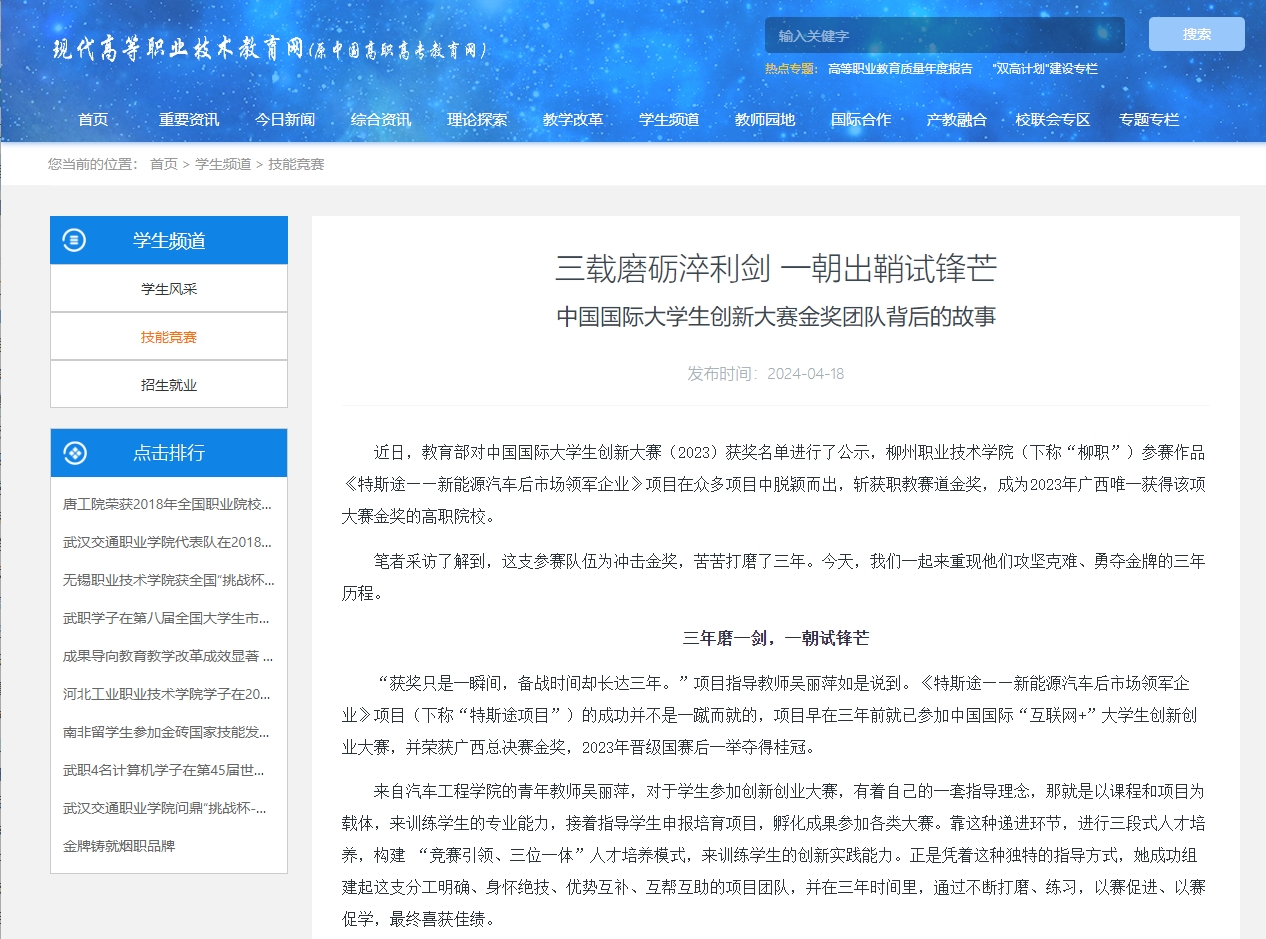
Task: Select 招生就业 in the sidebar
Action: (169, 385)
